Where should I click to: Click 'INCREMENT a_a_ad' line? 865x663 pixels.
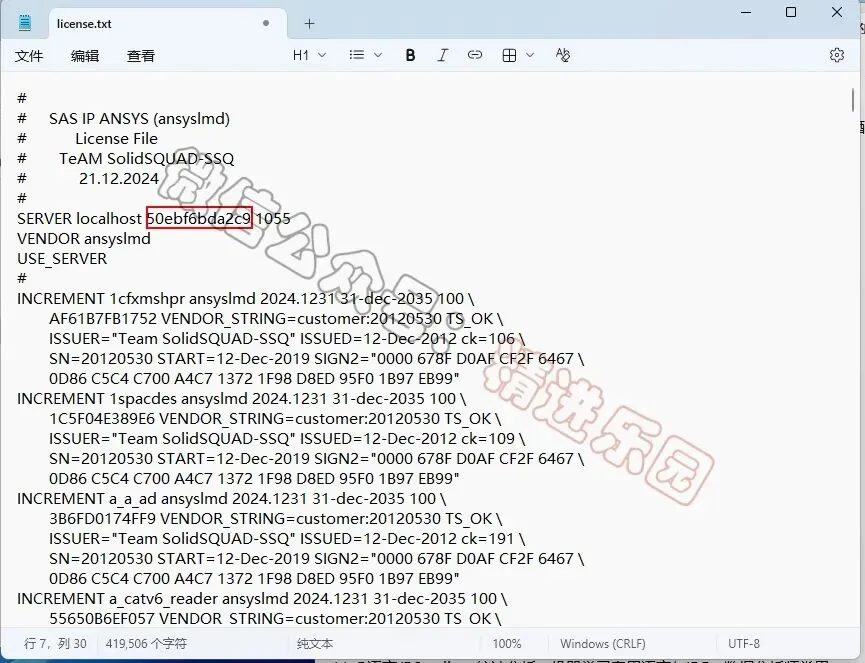[x=232, y=499]
